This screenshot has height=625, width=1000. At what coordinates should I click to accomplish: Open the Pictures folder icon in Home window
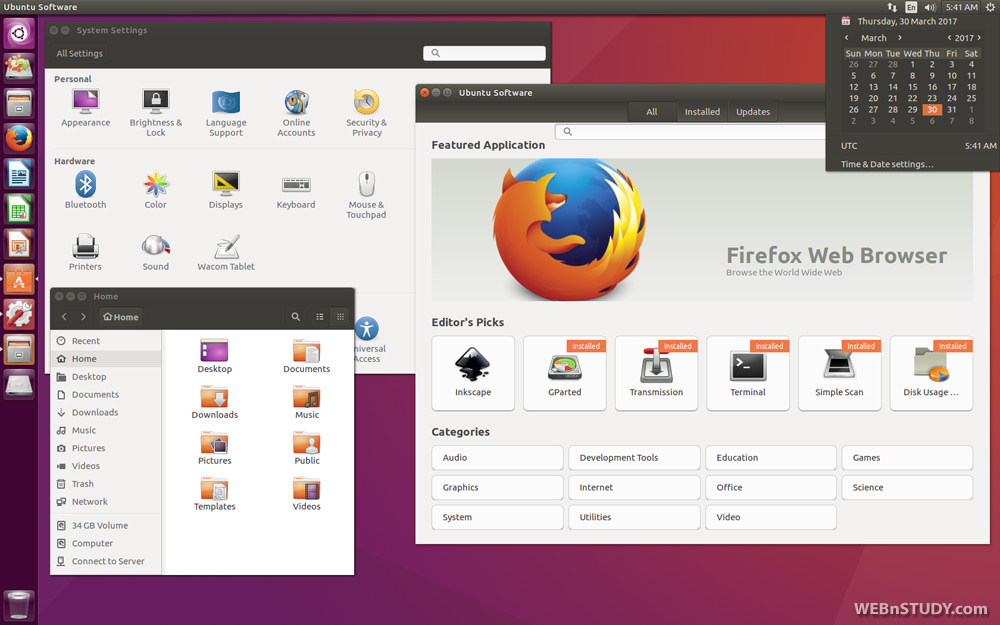click(214, 448)
